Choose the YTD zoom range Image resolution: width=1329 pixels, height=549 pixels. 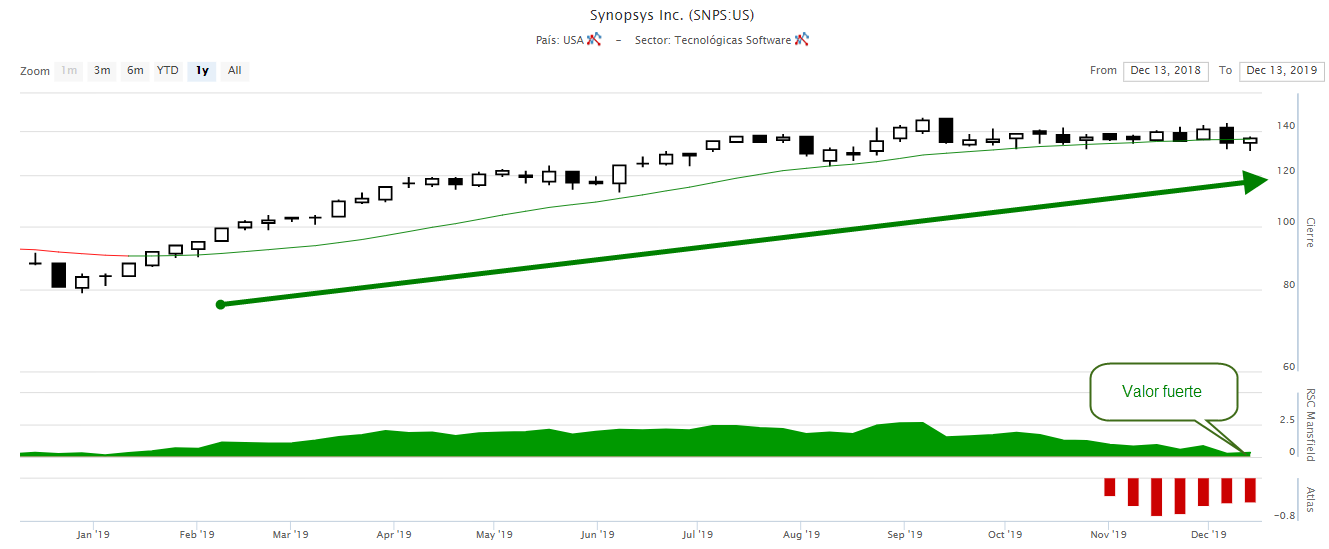[x=168, y=71]
